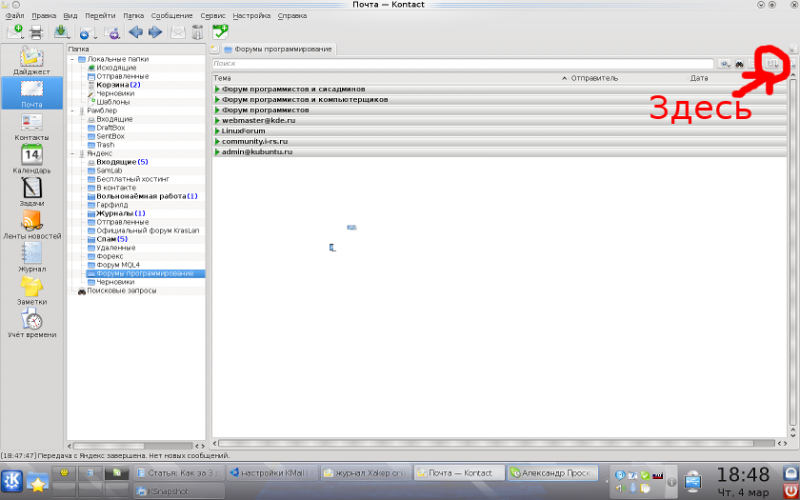
Task: Switch to настройки KMail taskbar window
Action: [272, 473]
